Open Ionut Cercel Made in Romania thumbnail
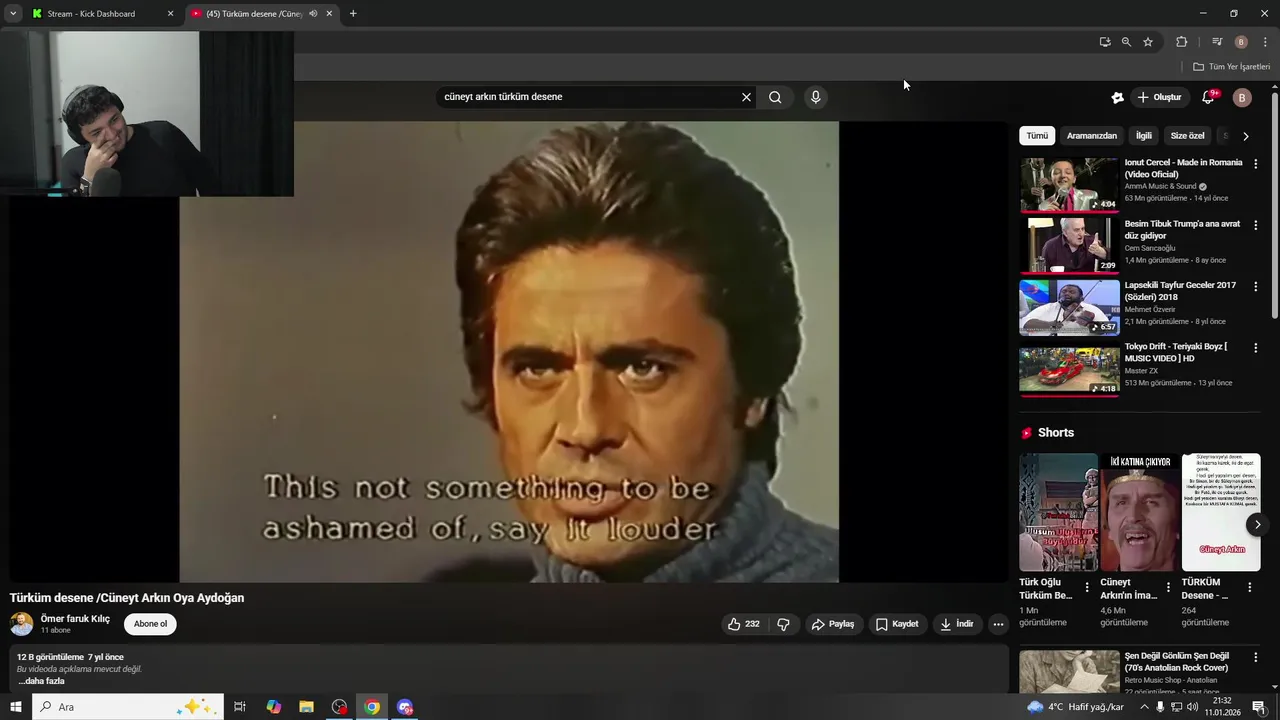 1069,184
